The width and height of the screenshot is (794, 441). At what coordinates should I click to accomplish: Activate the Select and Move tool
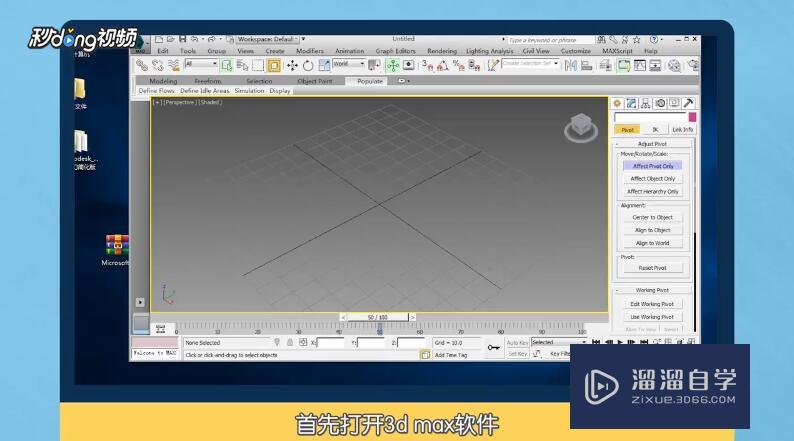pos(292,65)
